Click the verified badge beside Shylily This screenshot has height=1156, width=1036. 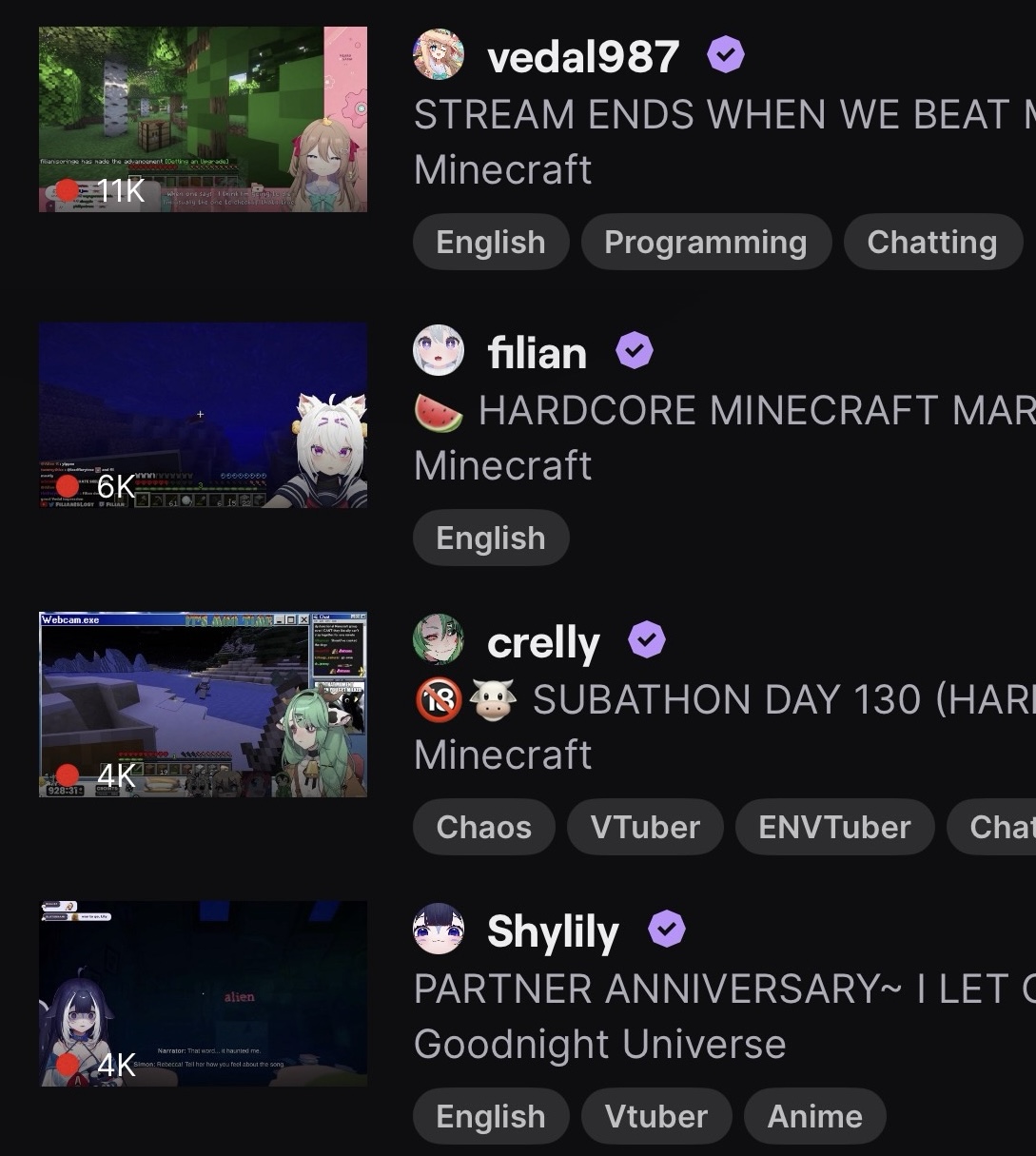click(667, 930)
